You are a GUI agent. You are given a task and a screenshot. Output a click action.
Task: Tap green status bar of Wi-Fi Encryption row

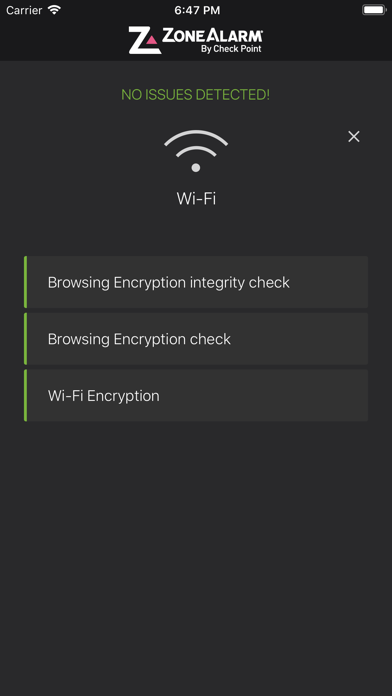[25, 395]
